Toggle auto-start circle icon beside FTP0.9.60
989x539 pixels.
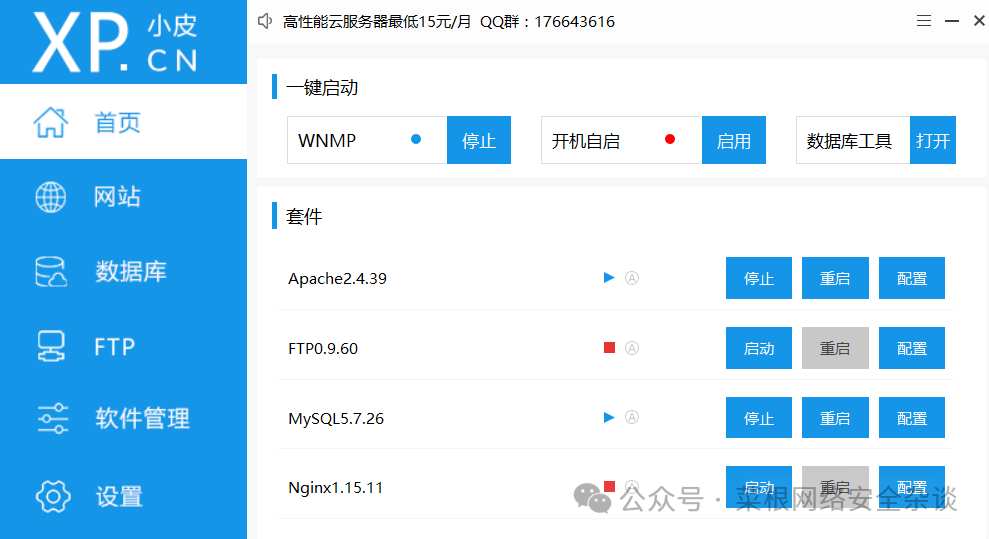point(631,348)
